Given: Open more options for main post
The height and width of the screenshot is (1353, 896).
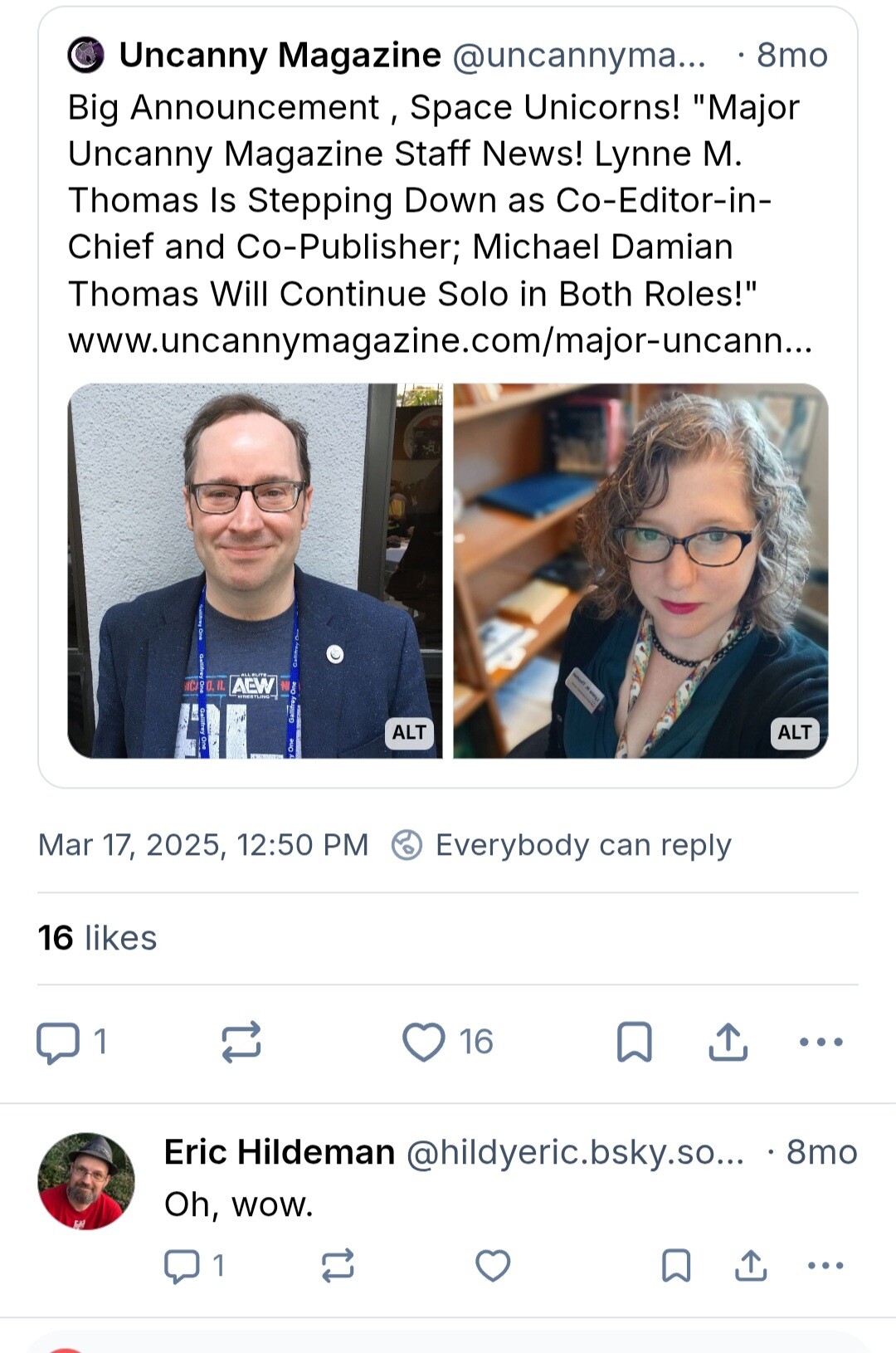Looking at the screenshot, I should tap(821, 1042).
